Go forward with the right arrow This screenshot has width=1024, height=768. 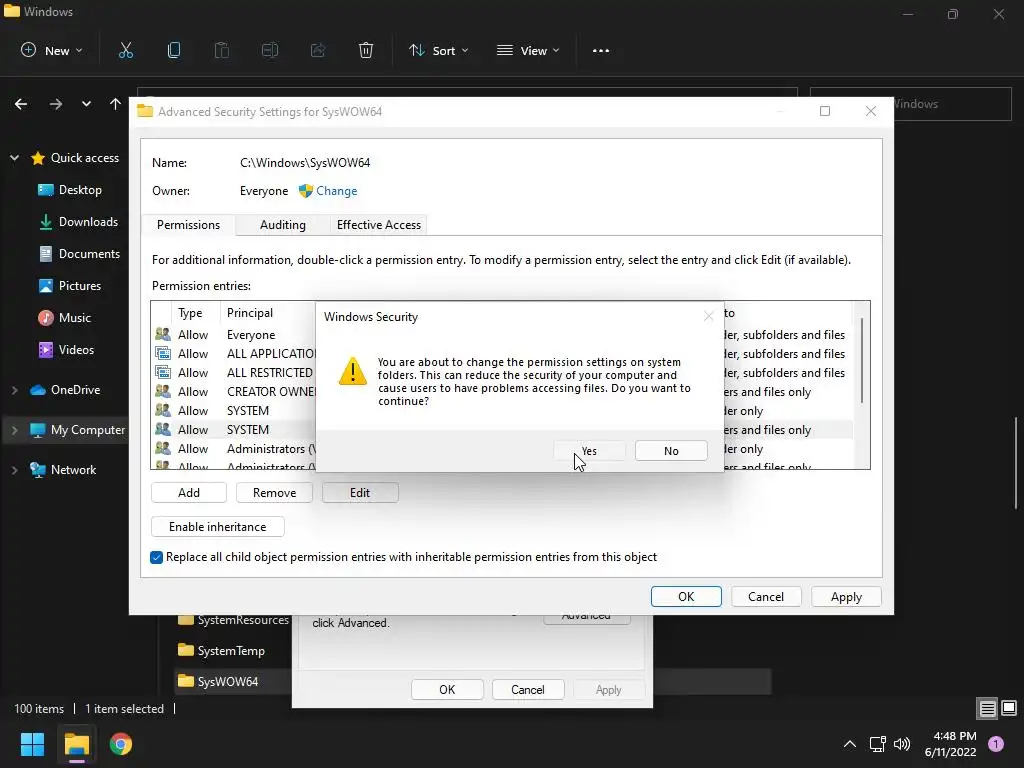pos(56,104)
